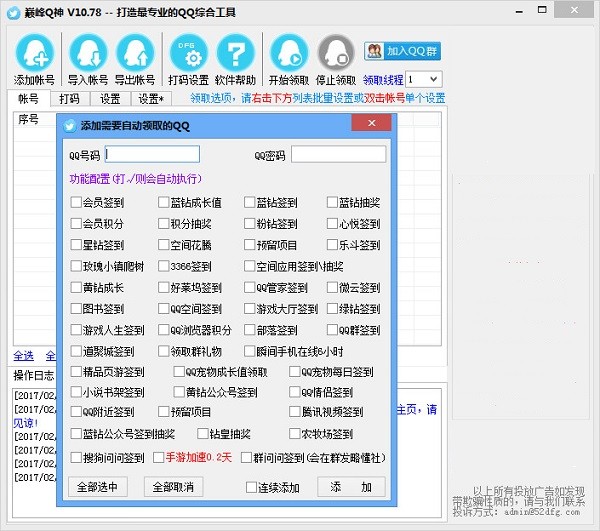Switch to the 打码 tab

coord(70,99)
